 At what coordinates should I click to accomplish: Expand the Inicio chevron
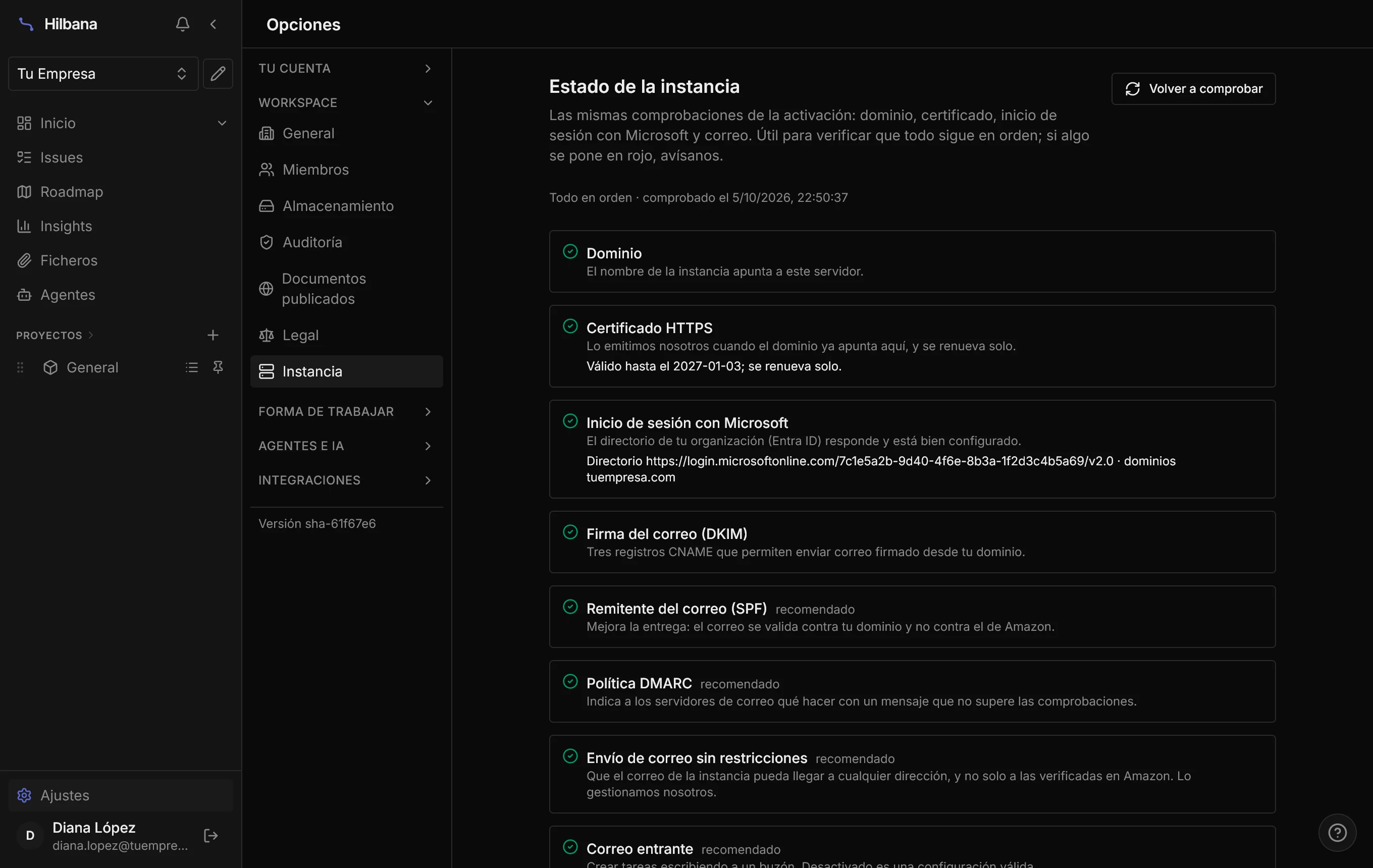pos(222,123)
